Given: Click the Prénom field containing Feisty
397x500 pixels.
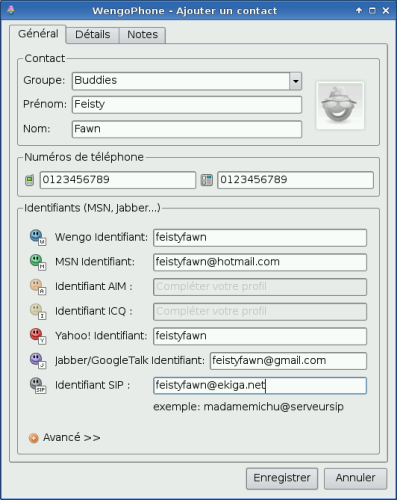Looking at the screenshot, I should (x=187, y=105).
